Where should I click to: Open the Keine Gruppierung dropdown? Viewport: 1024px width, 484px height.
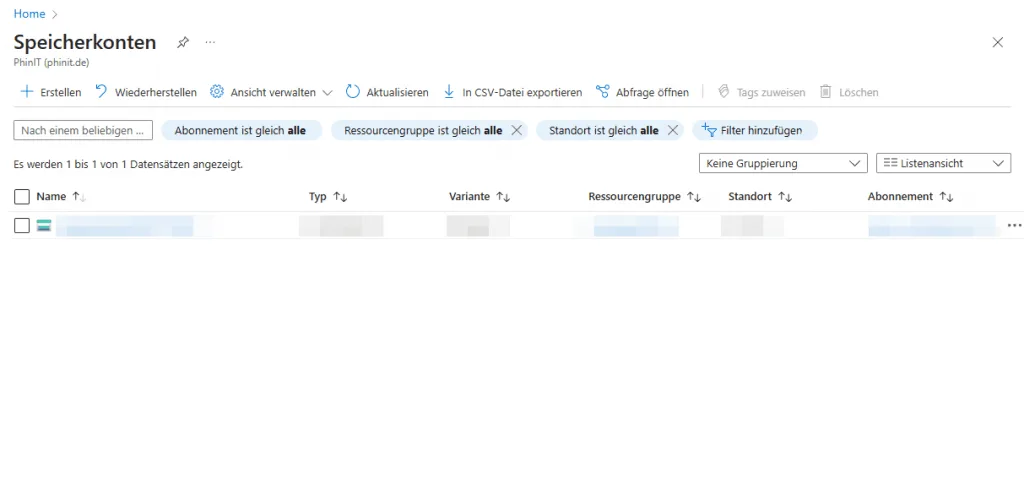(x=782, y=163)
